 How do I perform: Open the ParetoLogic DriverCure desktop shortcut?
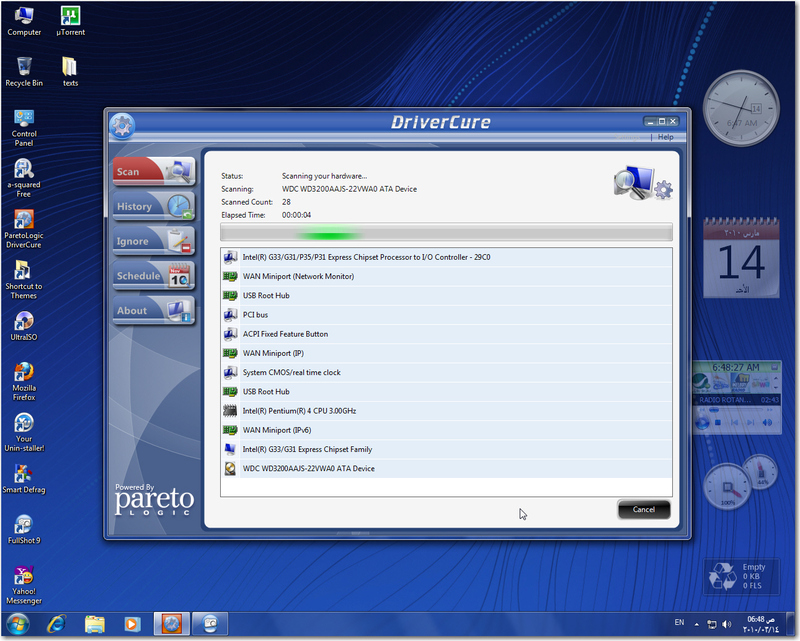(24, 229)
